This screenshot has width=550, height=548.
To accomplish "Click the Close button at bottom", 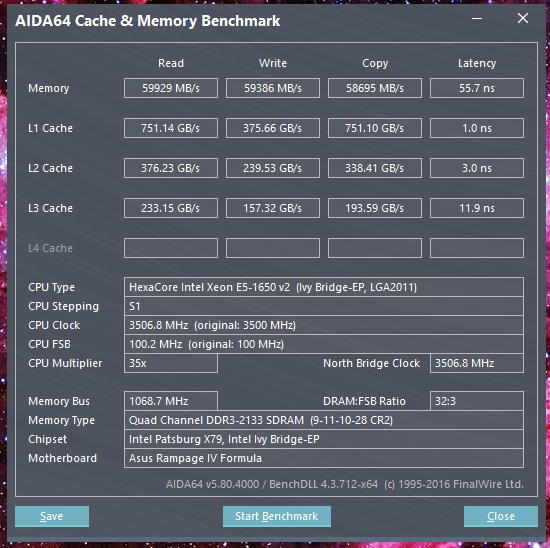I will click(x=501, y=516).
